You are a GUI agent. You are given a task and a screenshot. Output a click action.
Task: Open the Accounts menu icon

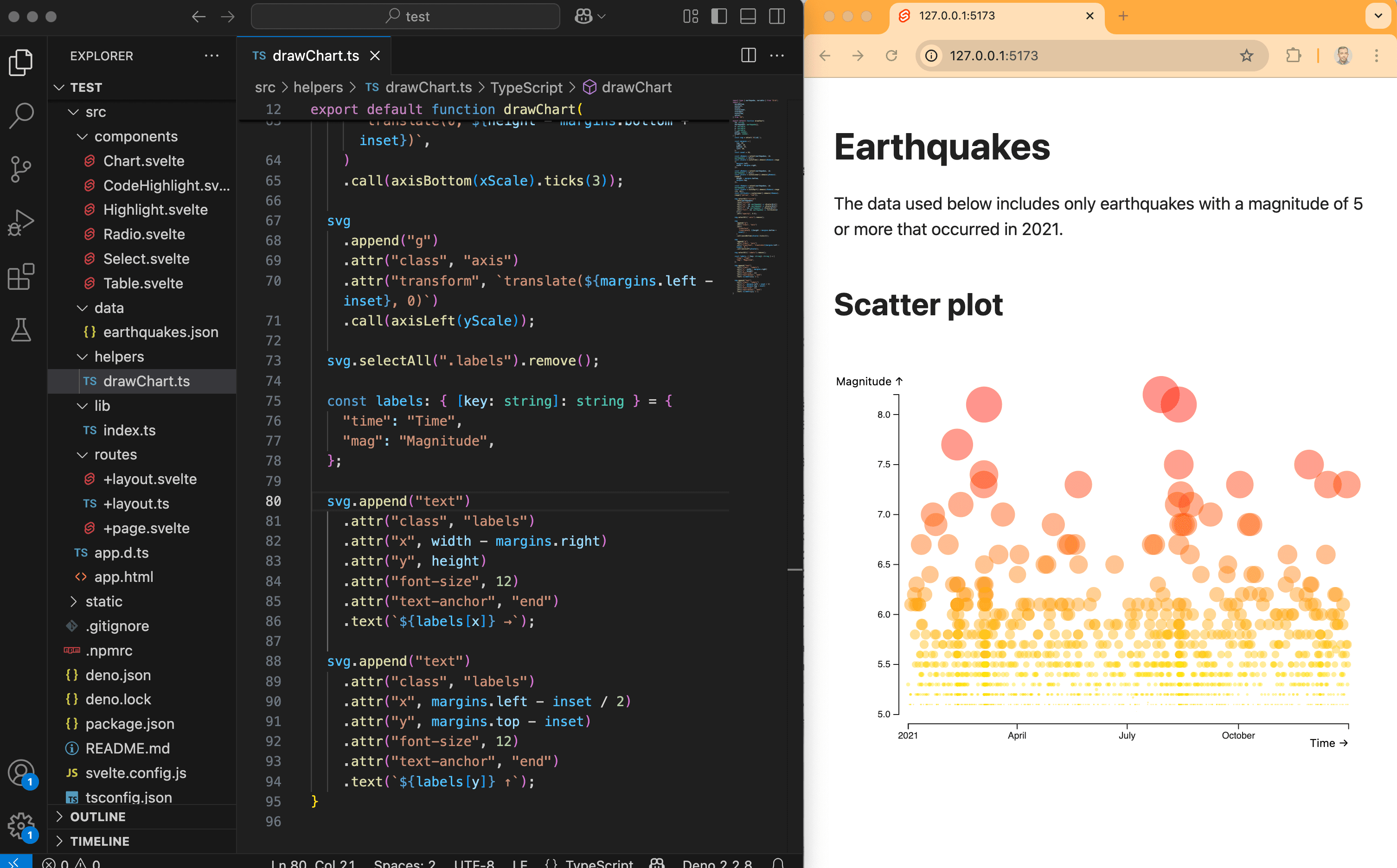click(x=21, y=773)
